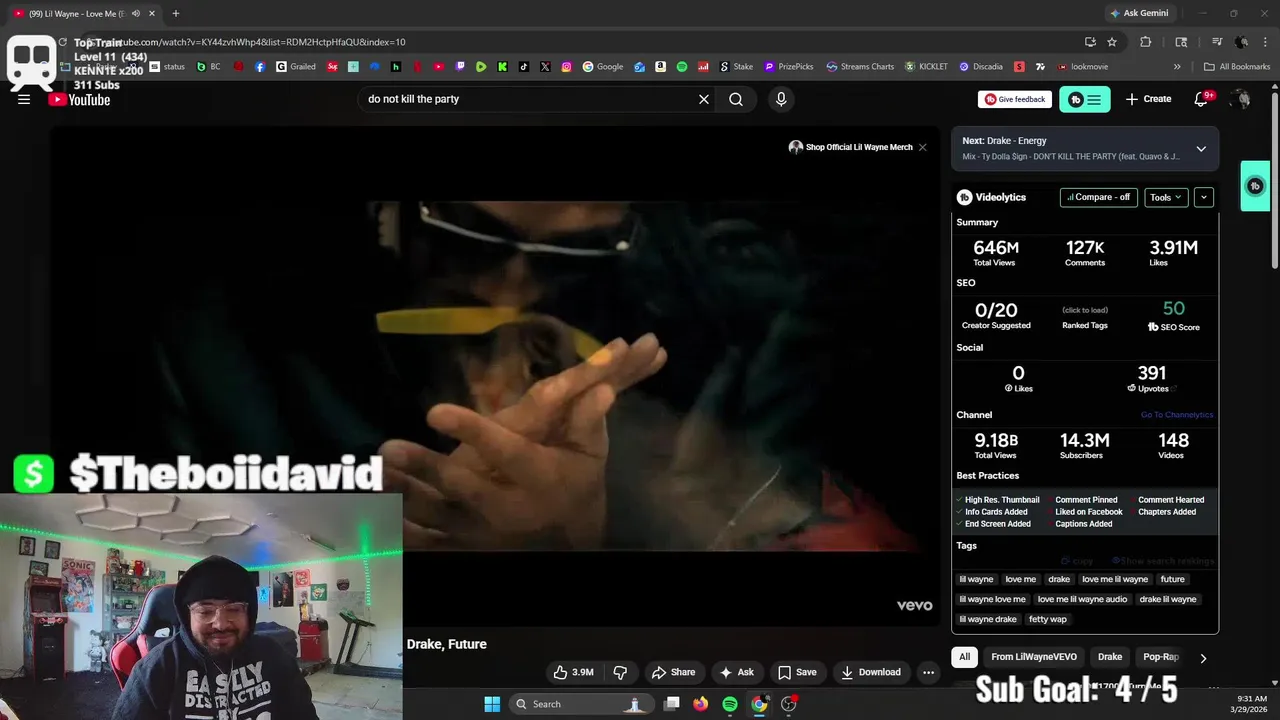Switch to Chrome in the taskbar
Screen dimensions: 1280x720
pos(759,704)
